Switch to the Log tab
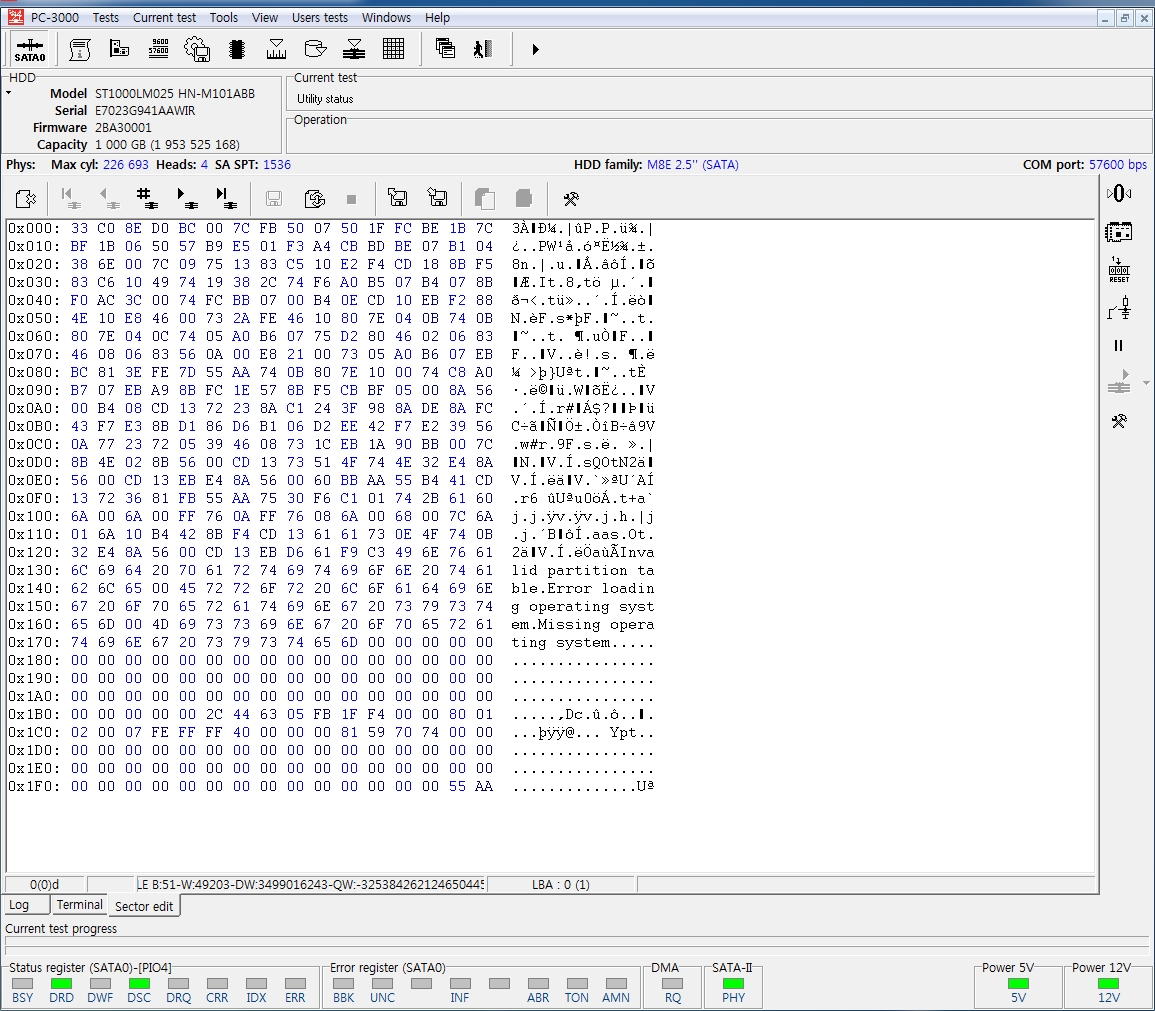This screenshot has height=1011, width=1155. [19, 905]
